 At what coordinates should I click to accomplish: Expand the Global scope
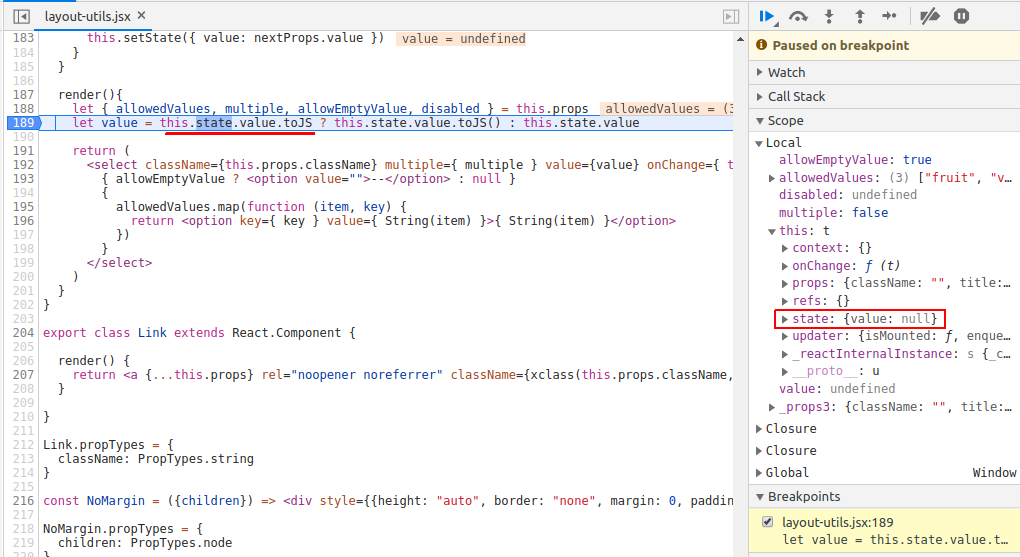(x=758, y=472)
